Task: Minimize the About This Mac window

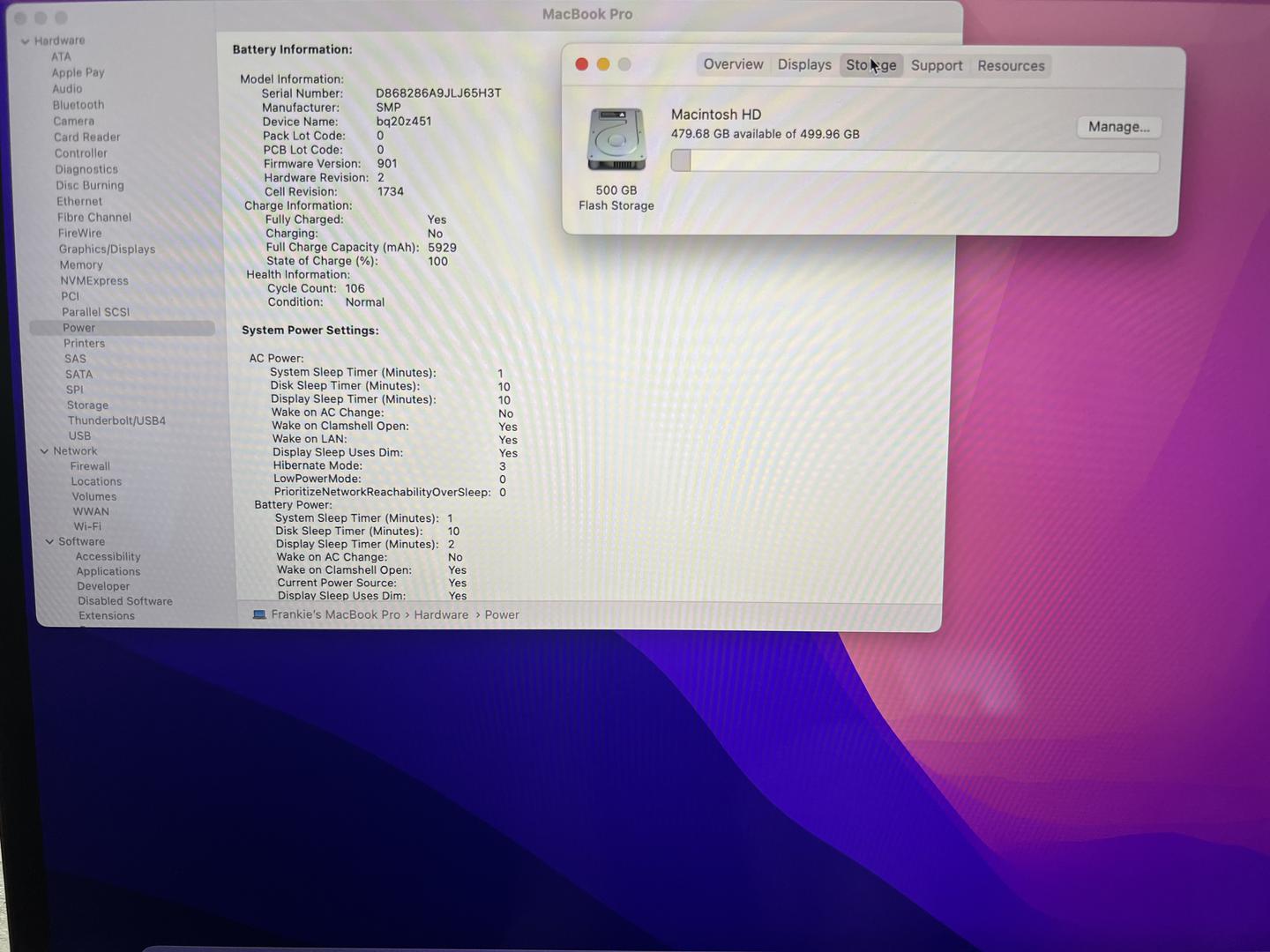Action: pyautogui.click(x=603, y=64)
